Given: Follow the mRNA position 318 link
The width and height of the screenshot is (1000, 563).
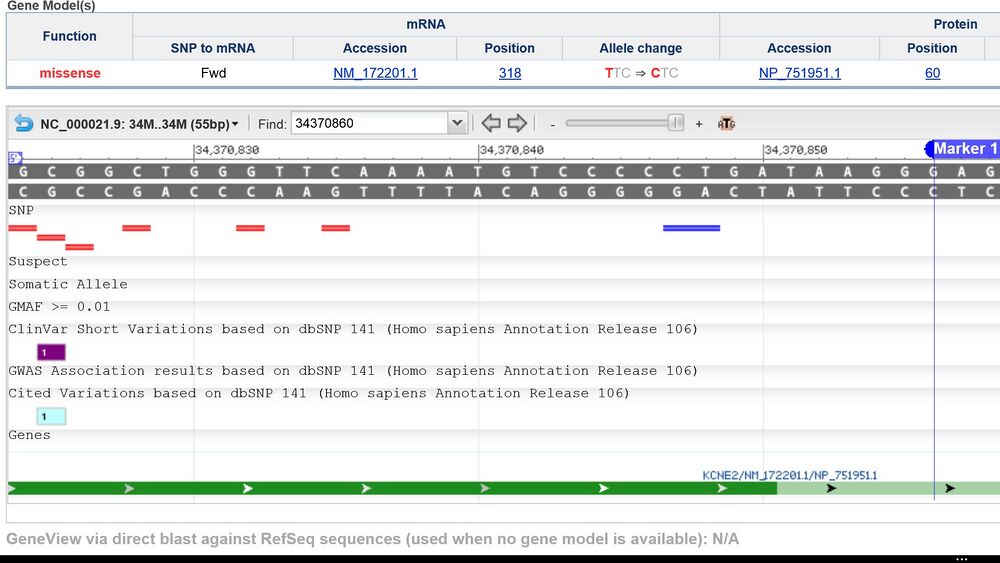Looking at the screenshot, I should pos(510,73).
